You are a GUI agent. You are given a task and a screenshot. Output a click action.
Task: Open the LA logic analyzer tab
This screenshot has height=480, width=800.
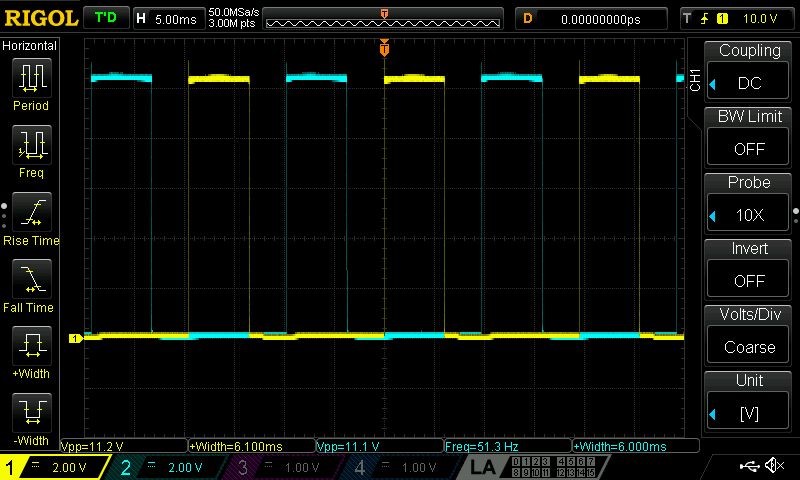coord(482,467)
